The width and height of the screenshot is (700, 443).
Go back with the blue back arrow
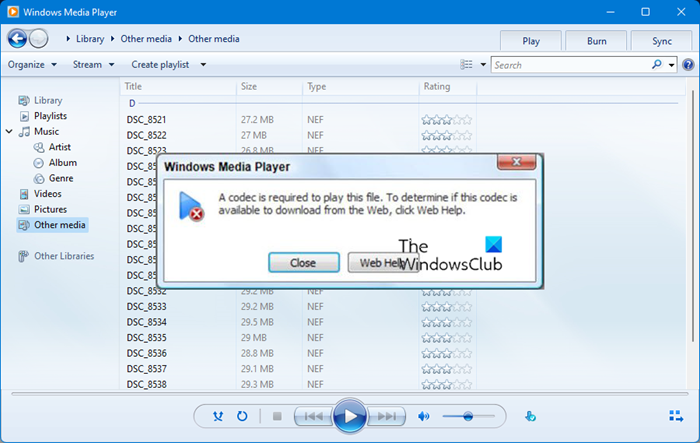[17, 39]
